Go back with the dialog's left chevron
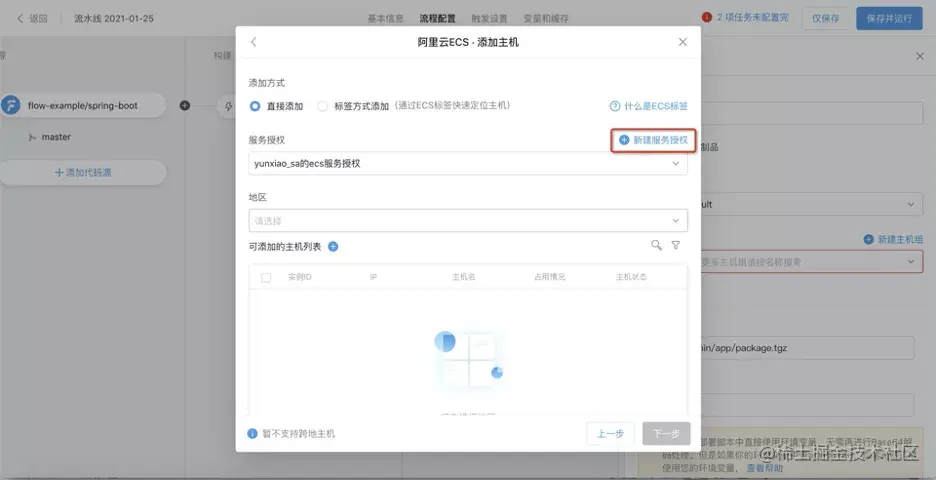Image resolution: width=936 pixels, height=480 pixels. pos(254,42)
